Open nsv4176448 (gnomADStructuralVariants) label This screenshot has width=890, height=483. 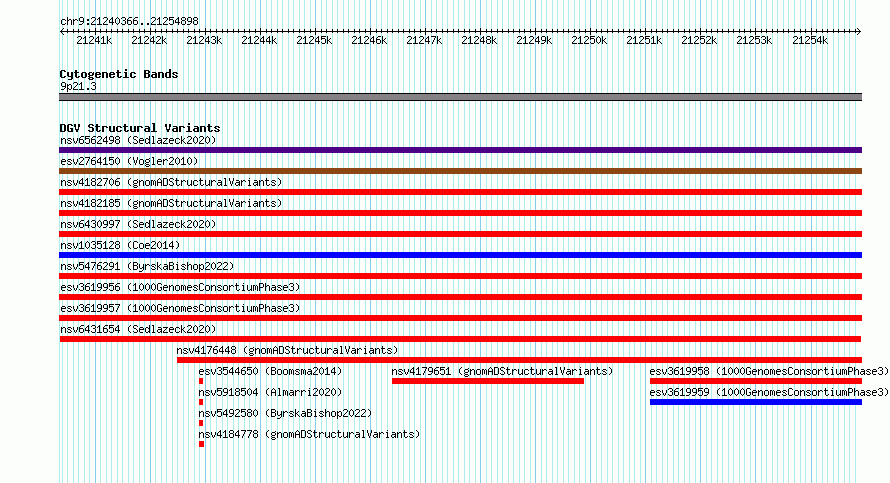click(x=287, y=350)
